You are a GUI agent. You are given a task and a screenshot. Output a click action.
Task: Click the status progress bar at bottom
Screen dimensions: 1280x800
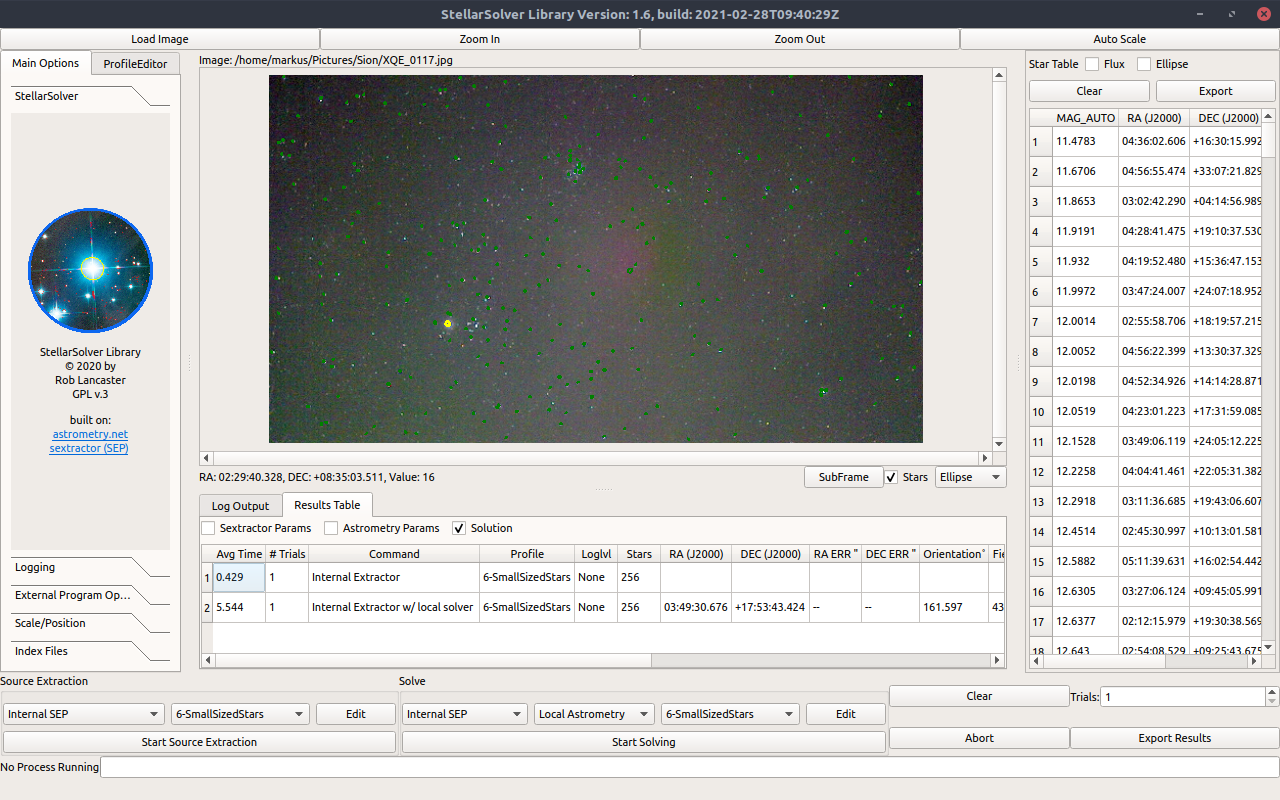coord(690,767)
